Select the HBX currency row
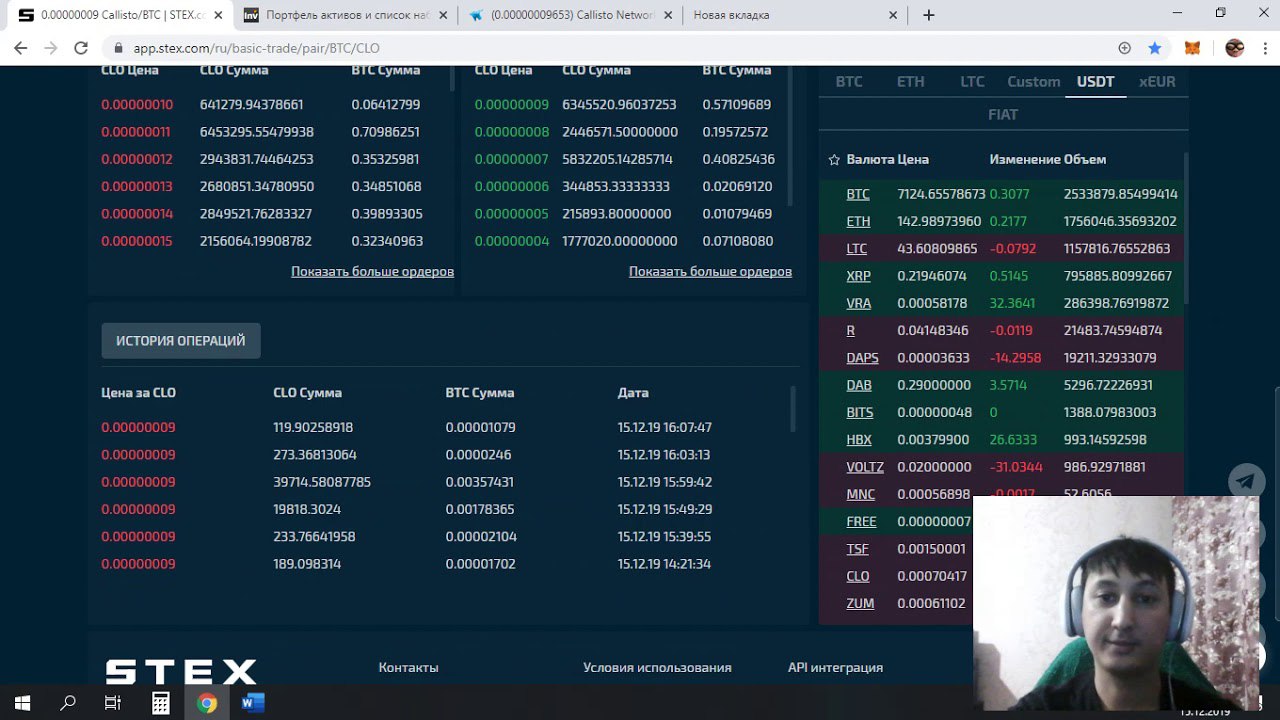The width and height of the screenshot is (1280, 720). 1001,440
